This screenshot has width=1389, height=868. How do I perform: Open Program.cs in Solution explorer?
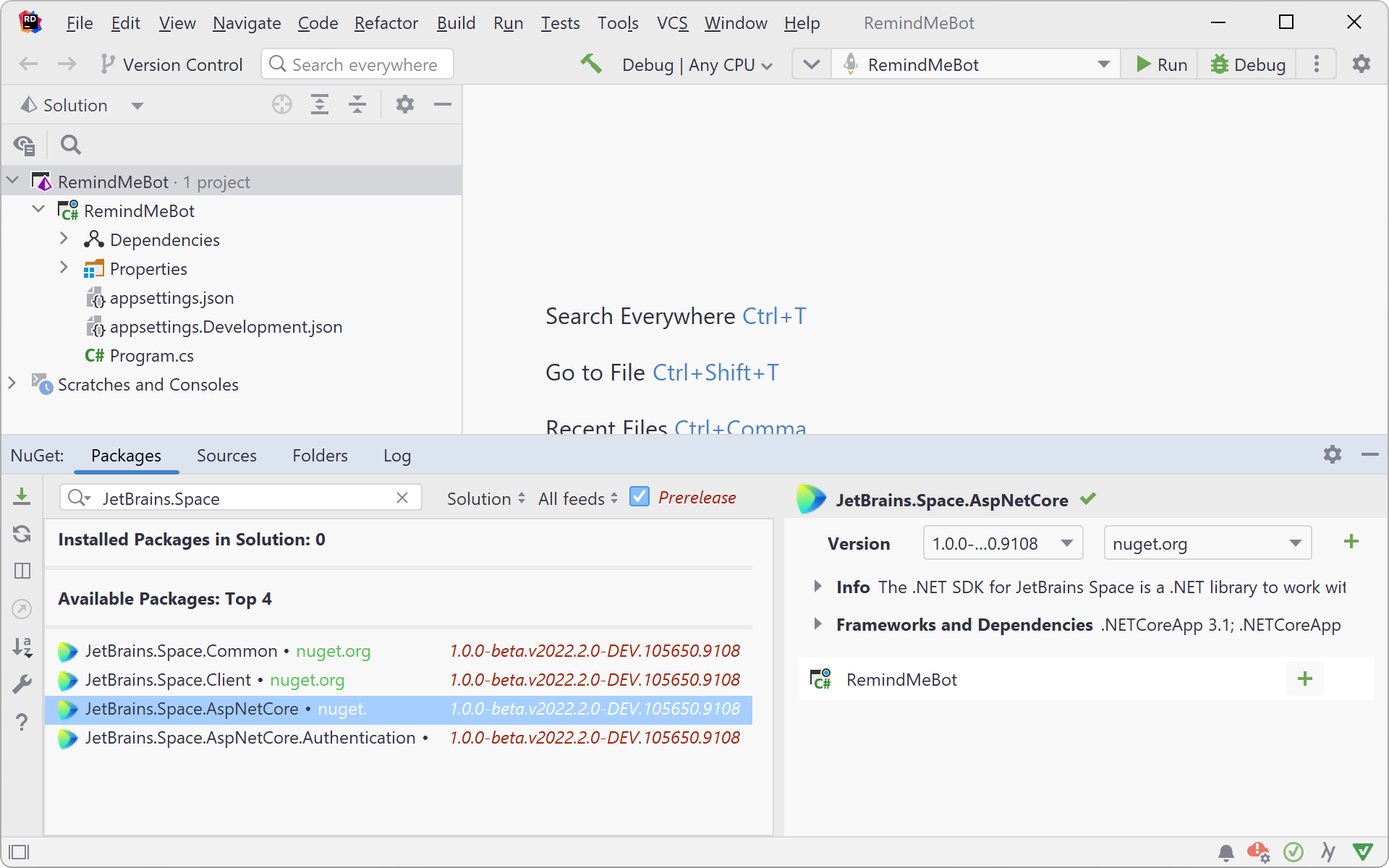(x=139, y=355)
